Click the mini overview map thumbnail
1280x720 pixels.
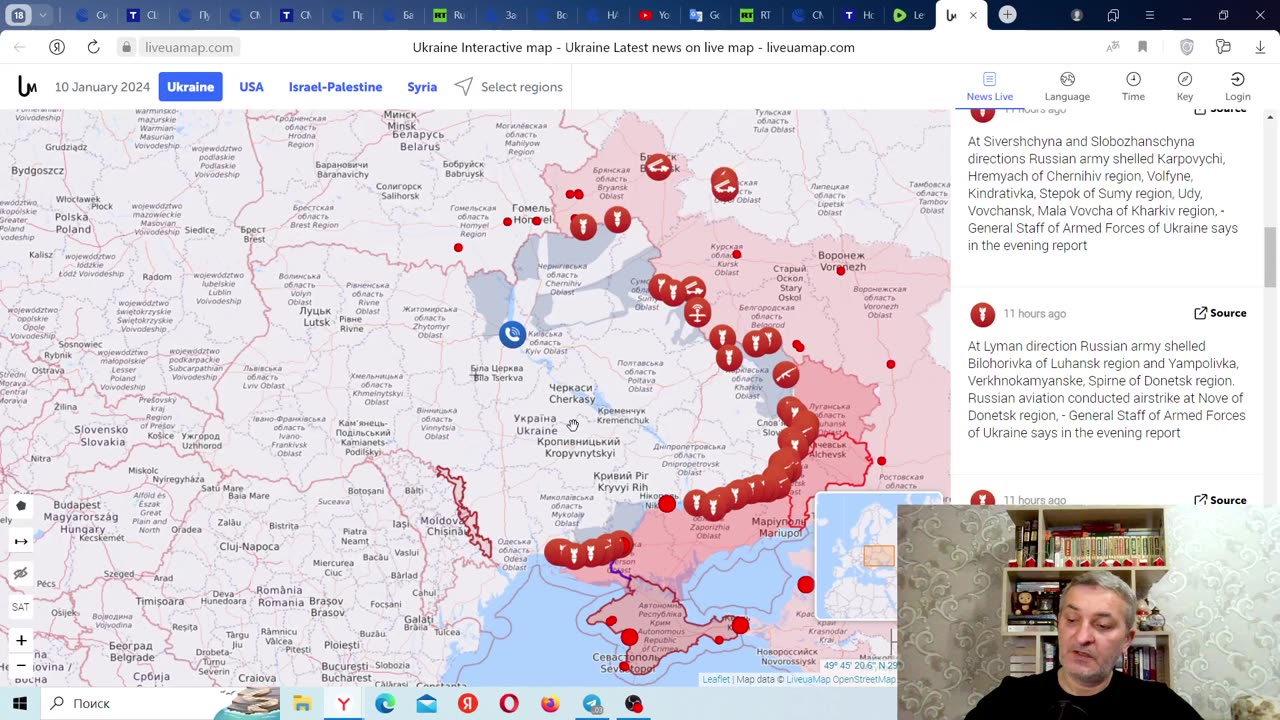[856, 558]
